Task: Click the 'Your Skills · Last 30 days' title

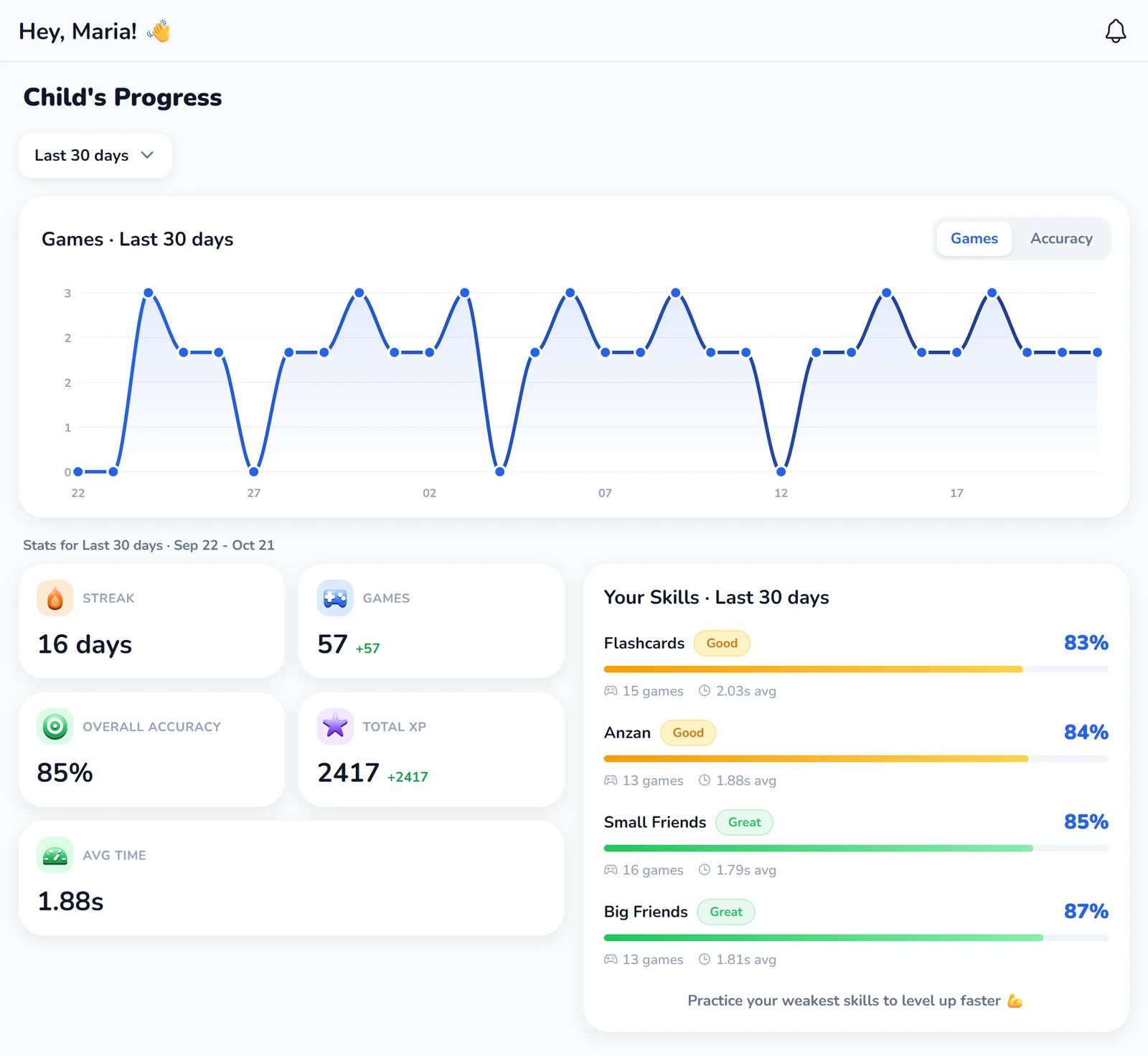Action: point(716,598)
